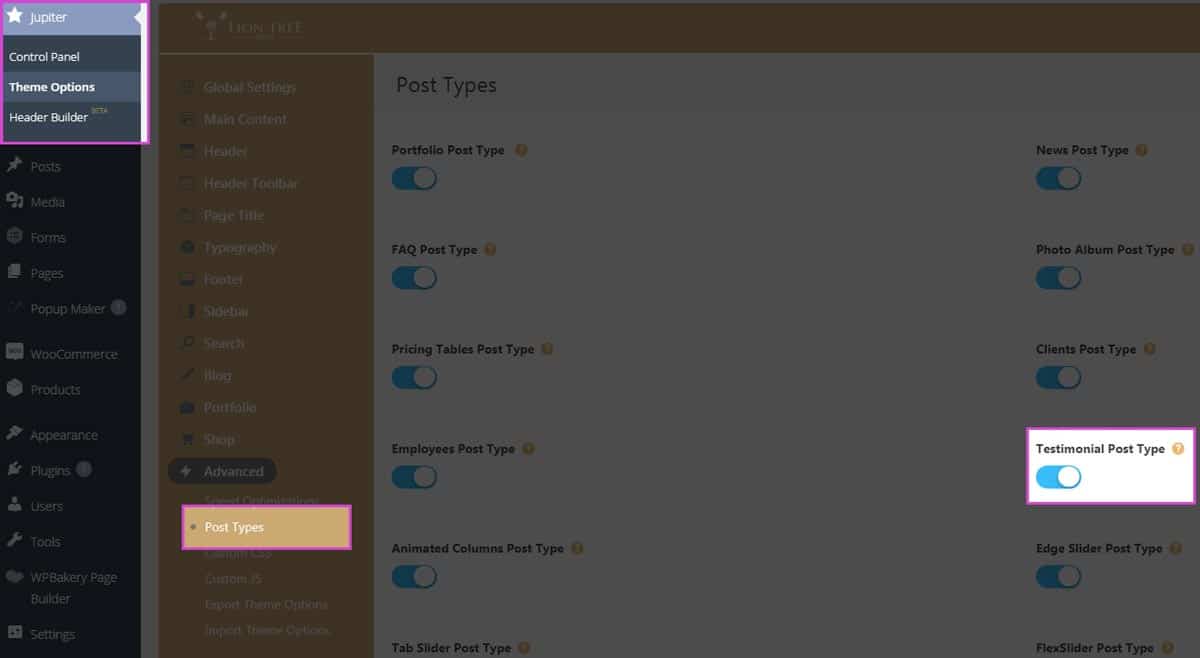The width and height of the screenshot is (1200, 658).
Task: Click the WordPress Settings icon
Action: [x=15, y=633]
